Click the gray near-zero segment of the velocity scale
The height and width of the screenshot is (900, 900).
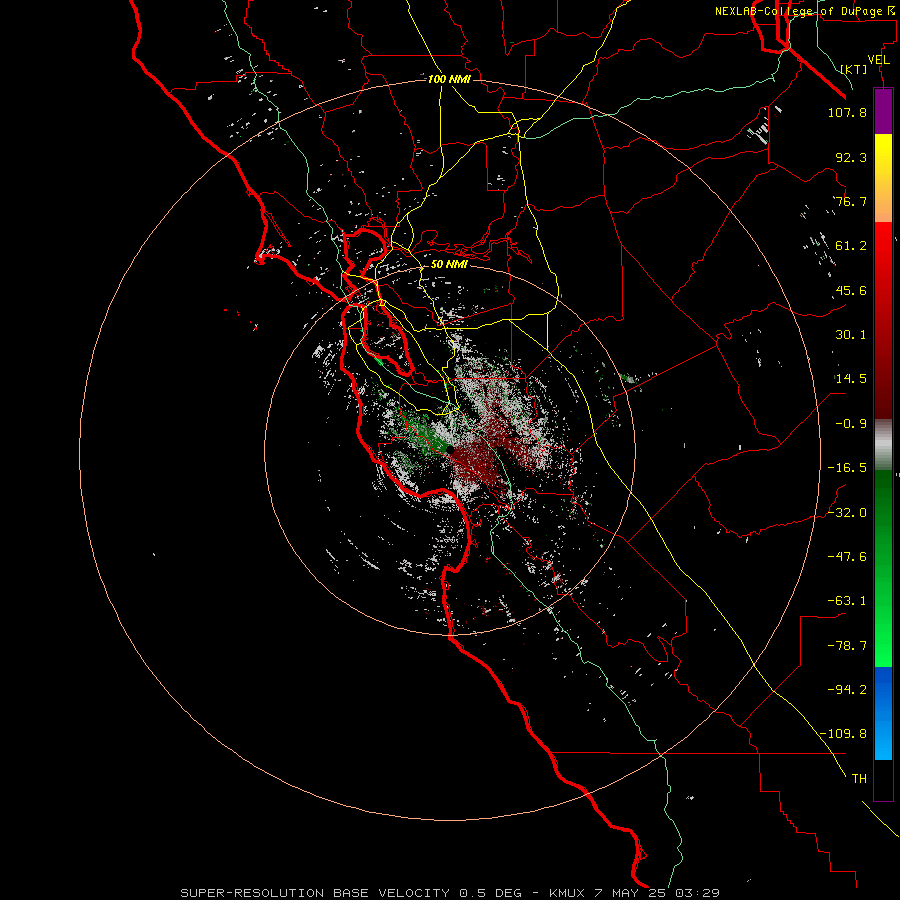click(x=883, y=445)
